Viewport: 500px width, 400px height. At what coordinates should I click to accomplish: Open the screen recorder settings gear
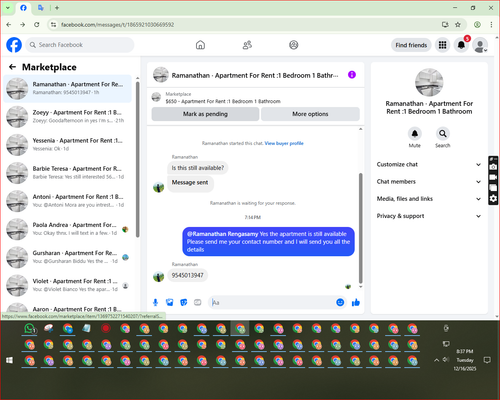(x=493, y=199)
